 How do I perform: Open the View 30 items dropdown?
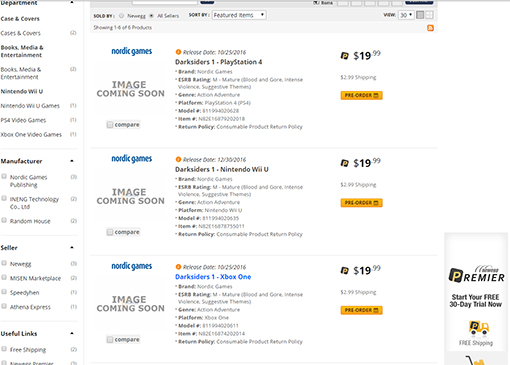click(x=406, y=15)
